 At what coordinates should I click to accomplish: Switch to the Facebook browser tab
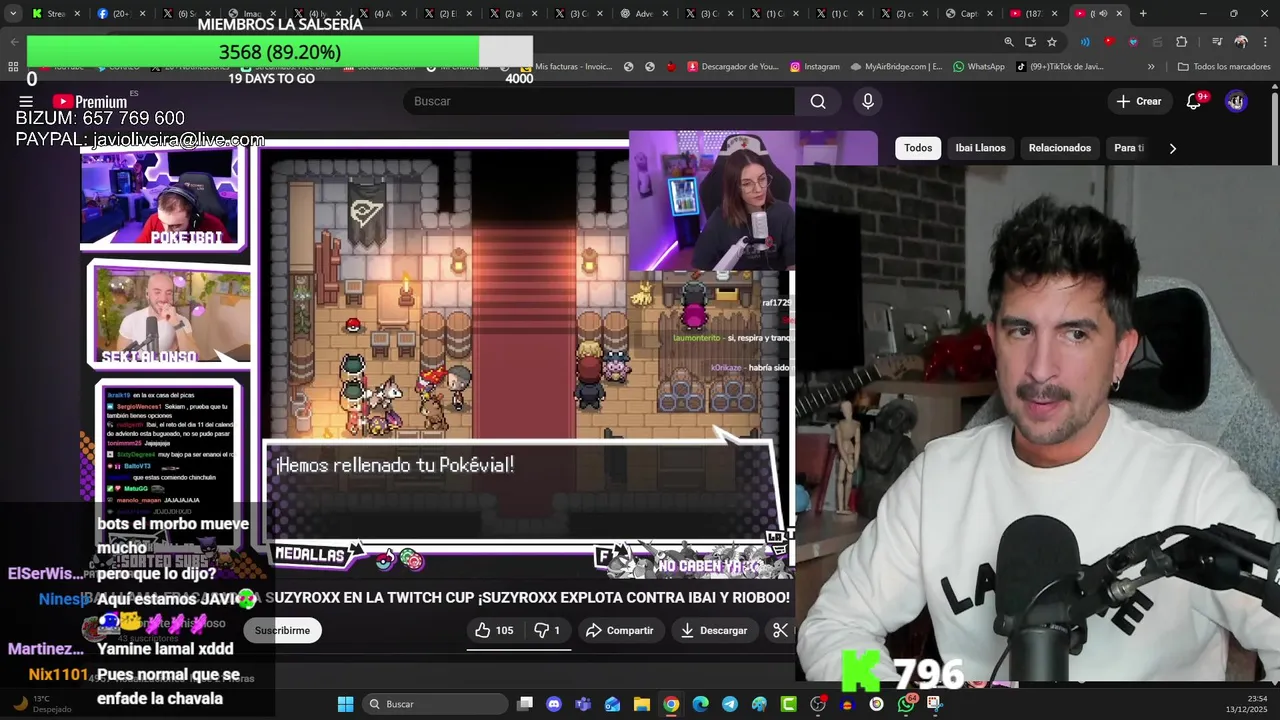120,14
